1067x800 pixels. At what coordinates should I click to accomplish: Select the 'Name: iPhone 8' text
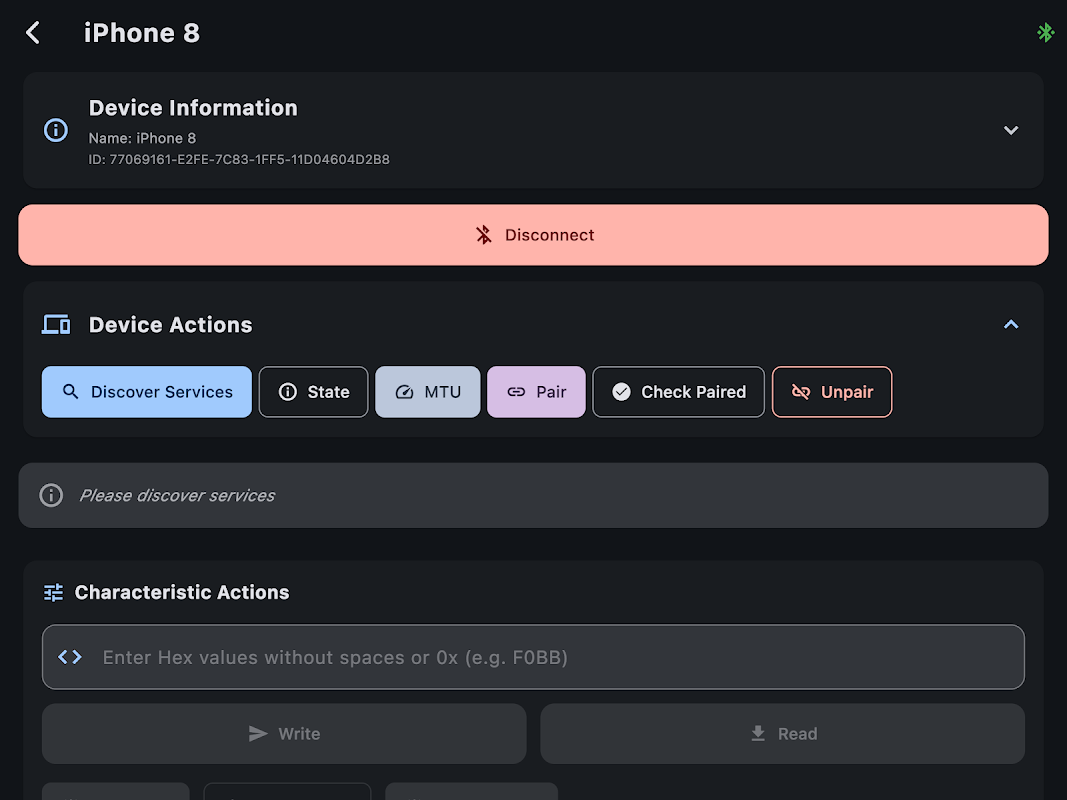click(x=142, y=138)
